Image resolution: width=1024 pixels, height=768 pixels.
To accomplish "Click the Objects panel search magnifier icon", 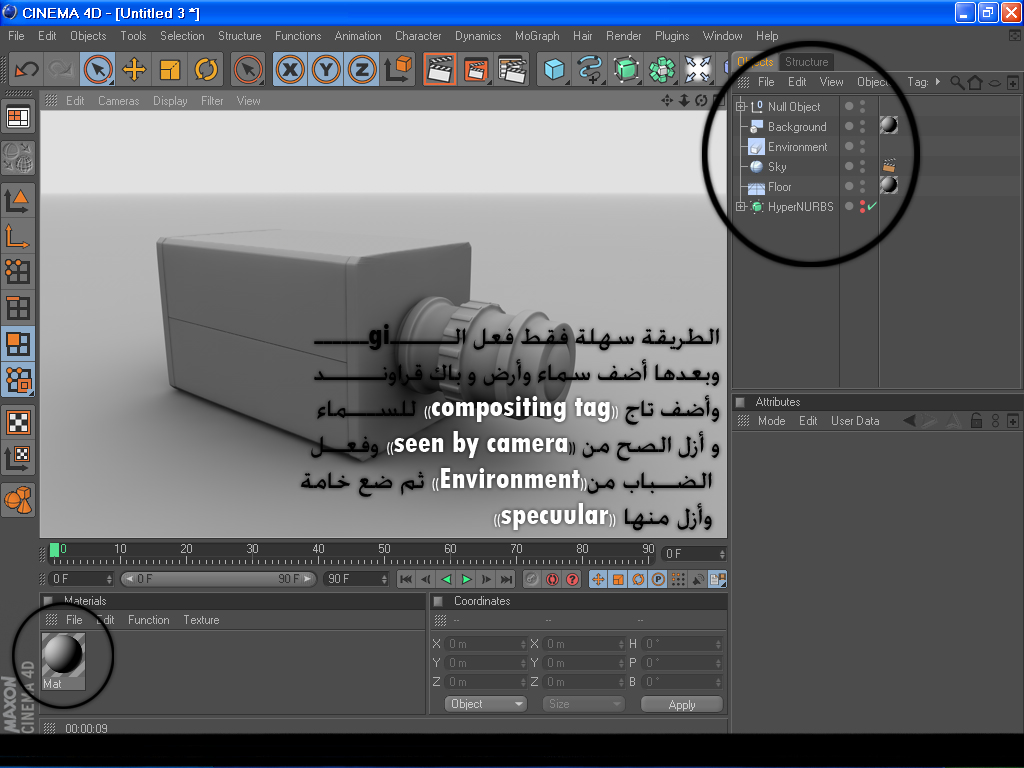I will coord(957,82).
